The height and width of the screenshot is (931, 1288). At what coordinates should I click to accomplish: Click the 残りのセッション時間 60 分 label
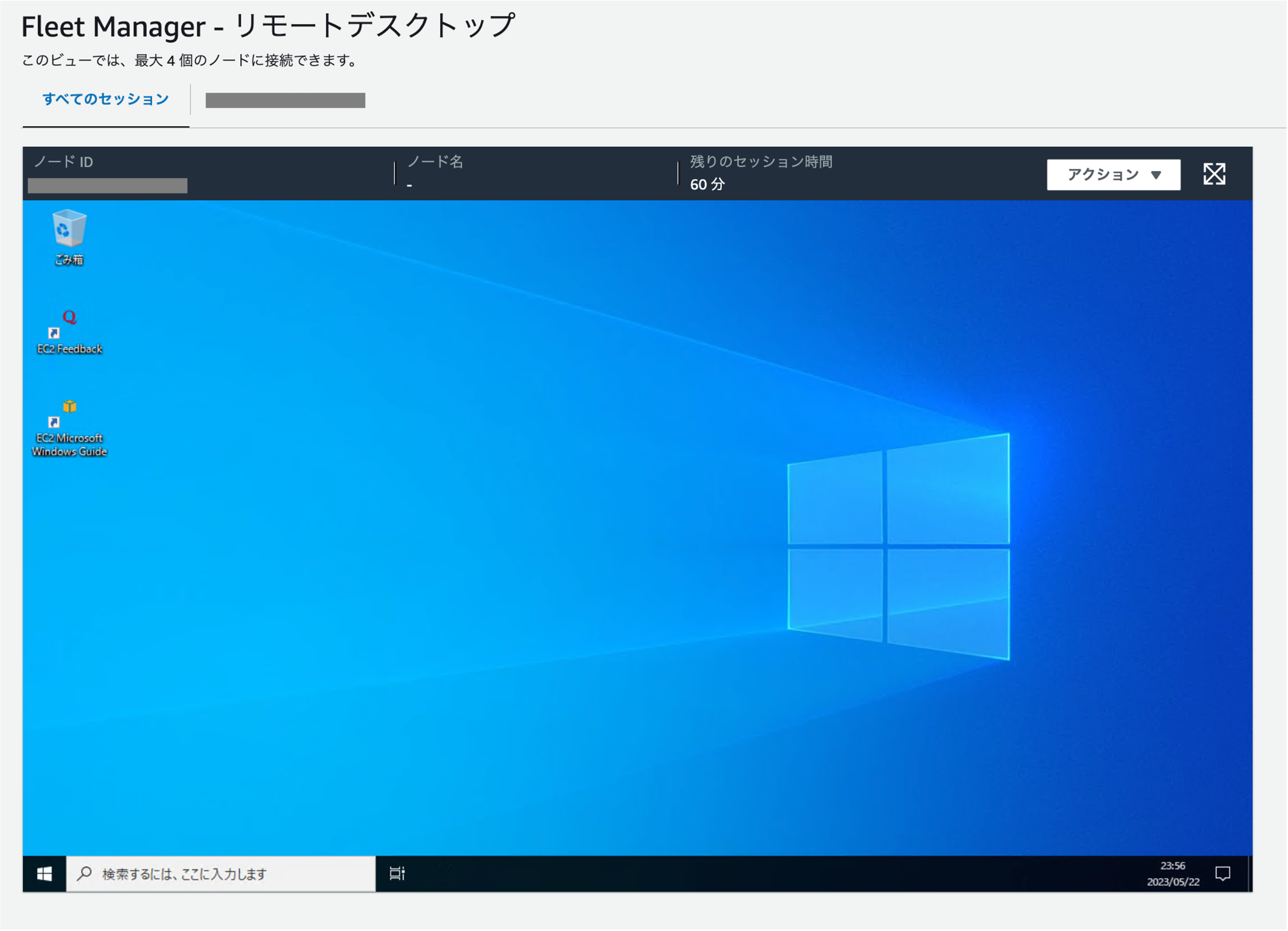[762, 173]
